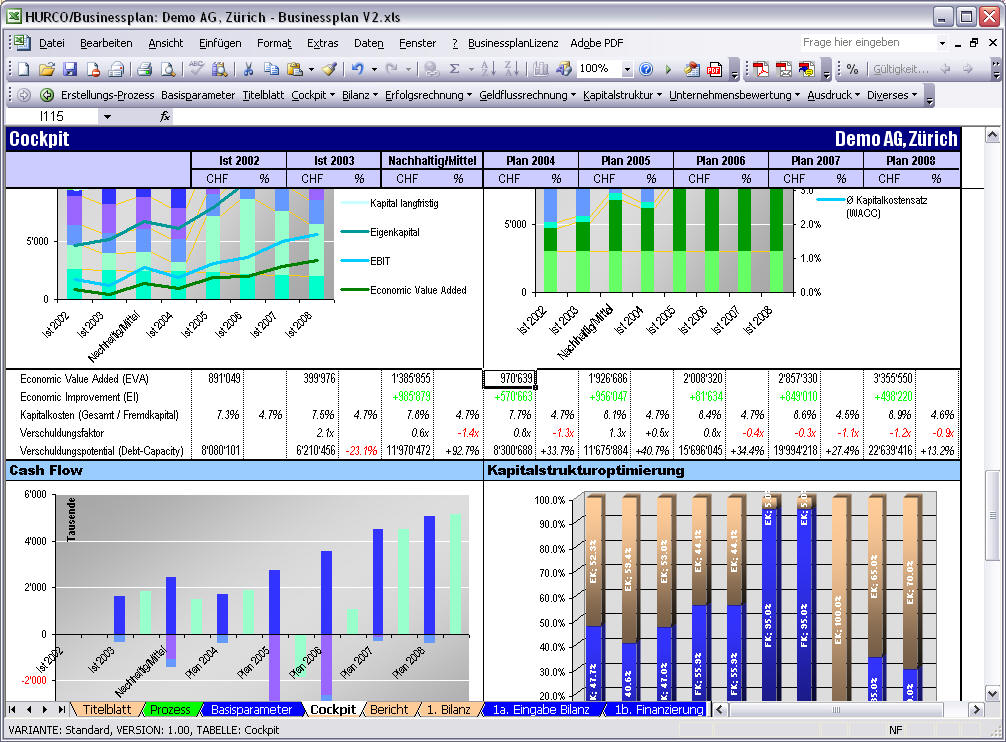This screenshot has width=1006, height=742.
Task: Open the 1a. Eingabe Bilanz sheet tab
Action: coord(541,709)
